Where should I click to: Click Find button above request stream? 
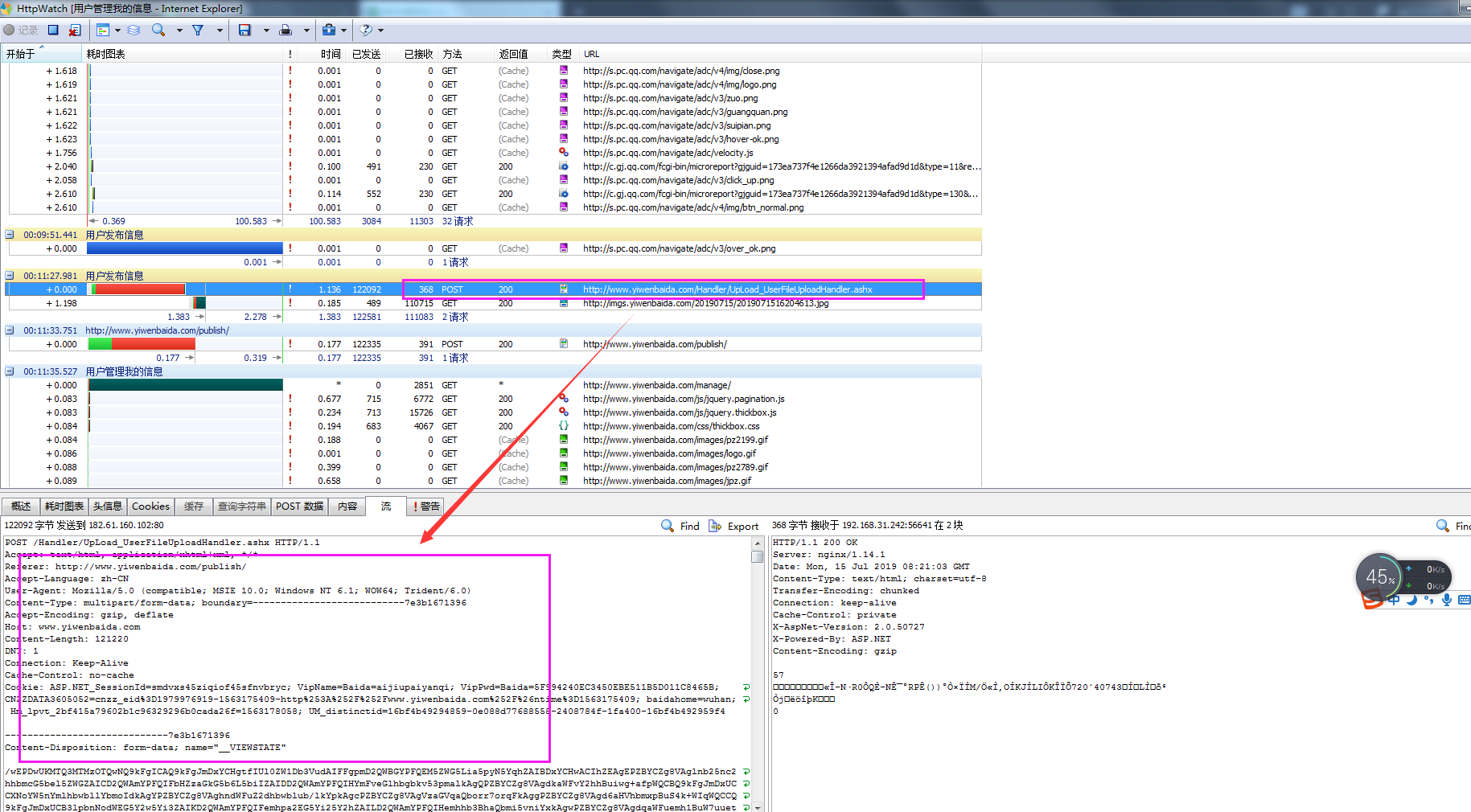(x=680, y=527)
